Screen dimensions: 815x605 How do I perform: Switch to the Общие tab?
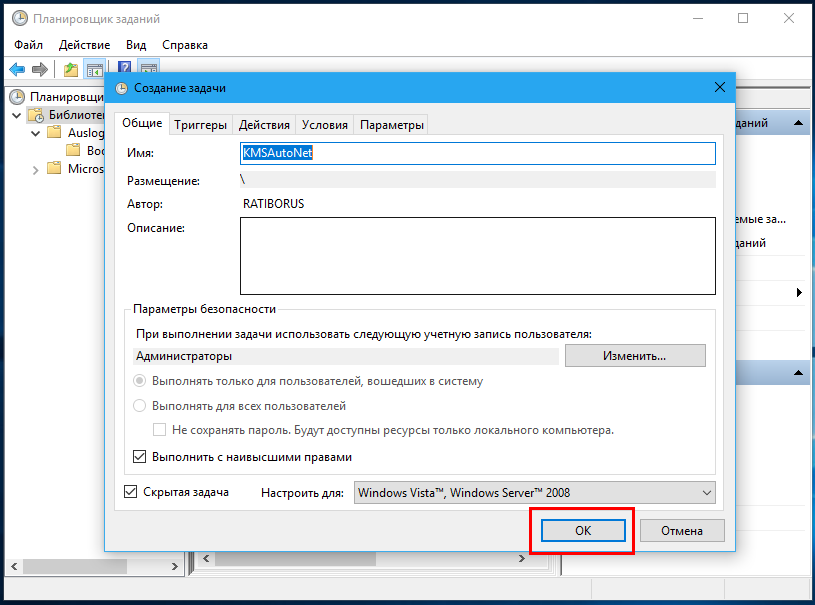[x=142, y=123]
